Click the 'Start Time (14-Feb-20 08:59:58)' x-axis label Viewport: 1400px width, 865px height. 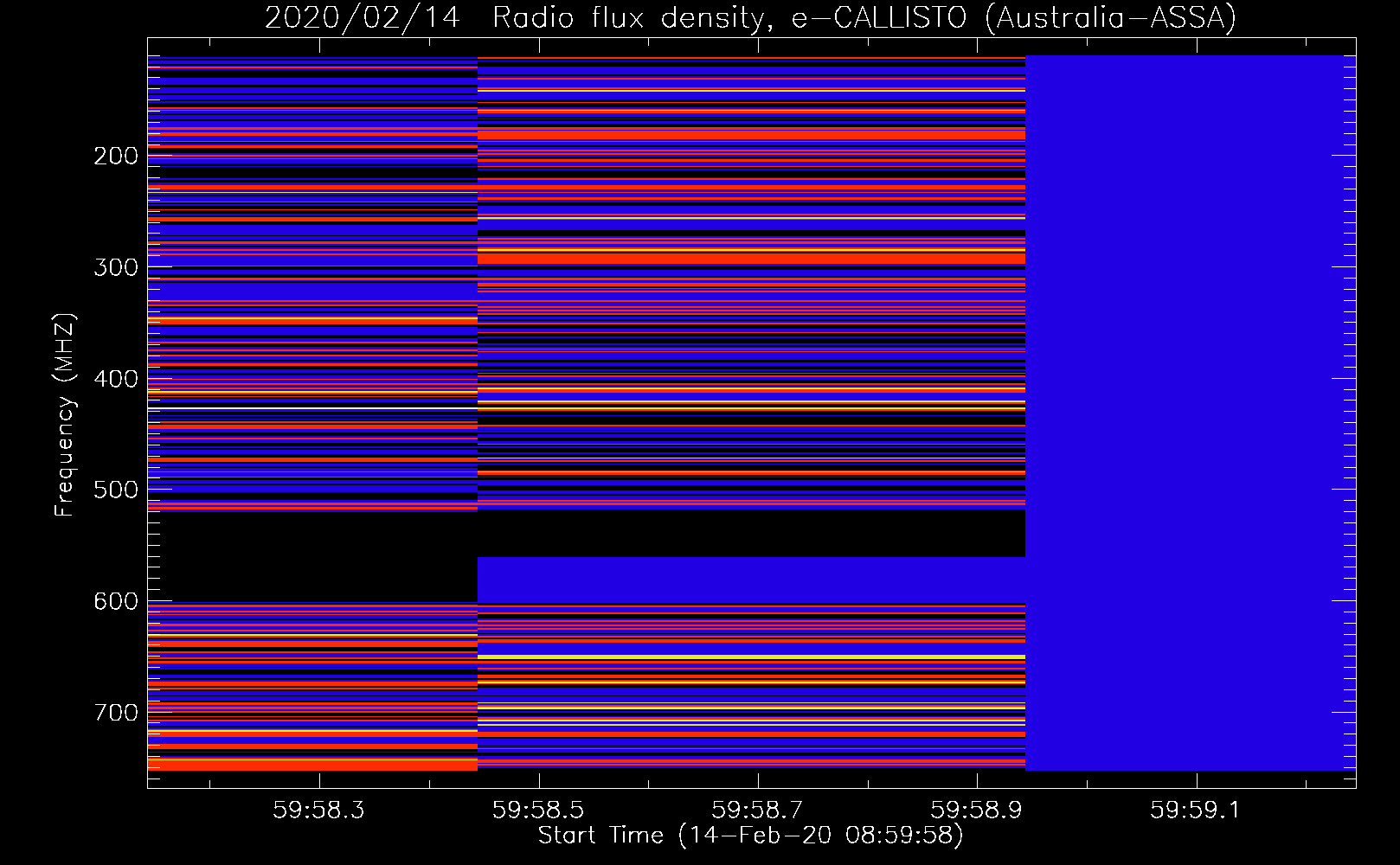pyautogui.click(x=750, y=836)
